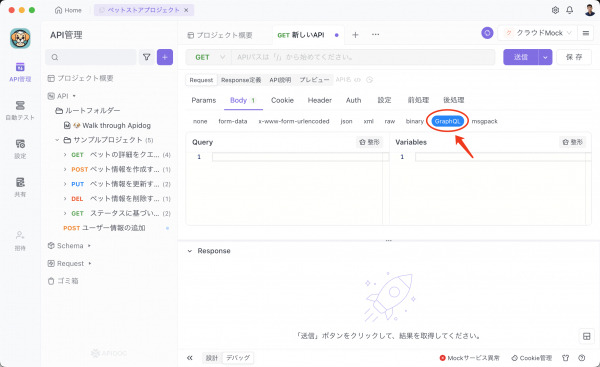Expand the GET ステータスに基づい row
The height and width of the screenshot is (367, 600).
tap(65, 213)
